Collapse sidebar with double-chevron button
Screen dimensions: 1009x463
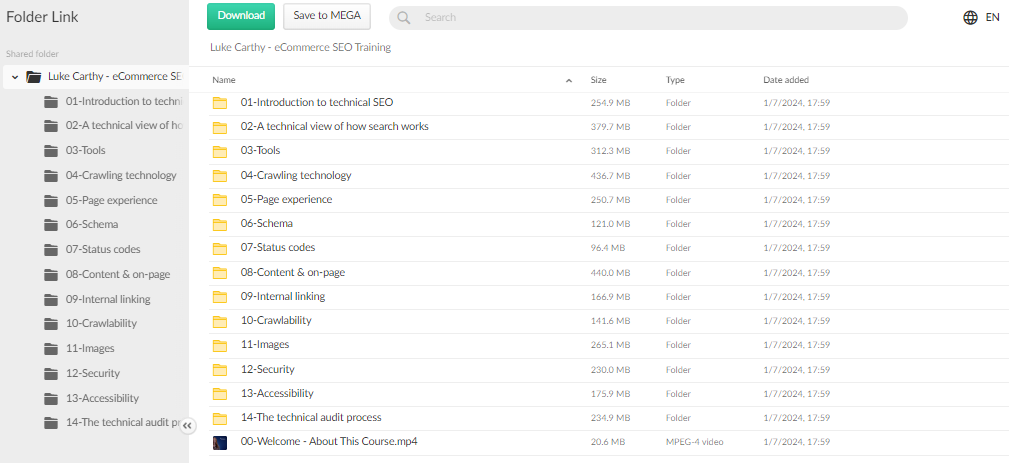point(187,425)
